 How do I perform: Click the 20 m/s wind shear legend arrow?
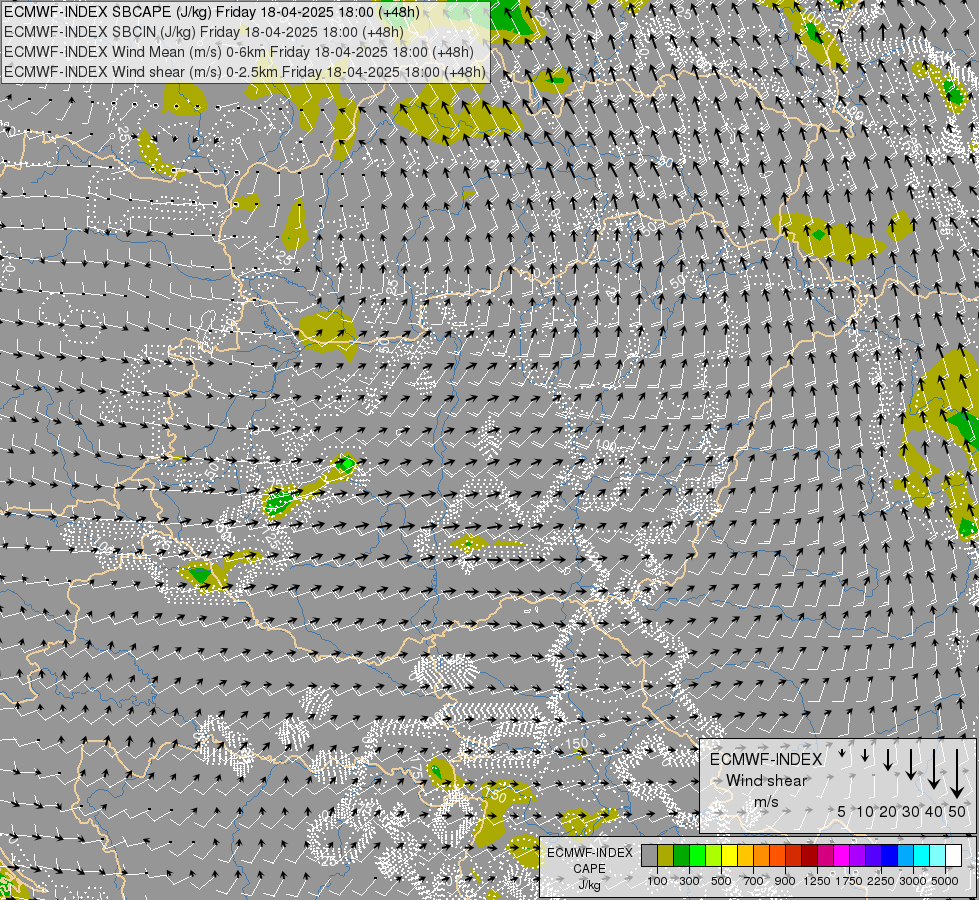pyautogui.click(x=888, y=759)
